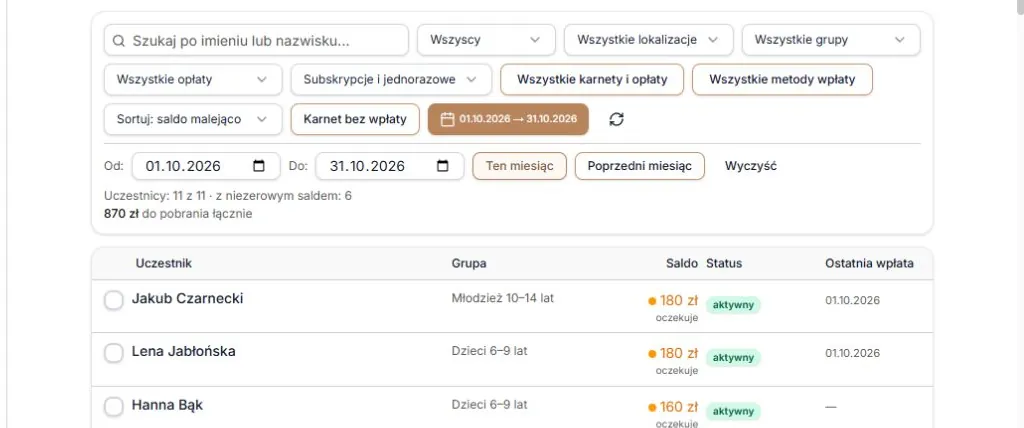Open calendar picker in Od date field
The height and width of the screenshot is (428, 1024).
[x=259, y=166]
